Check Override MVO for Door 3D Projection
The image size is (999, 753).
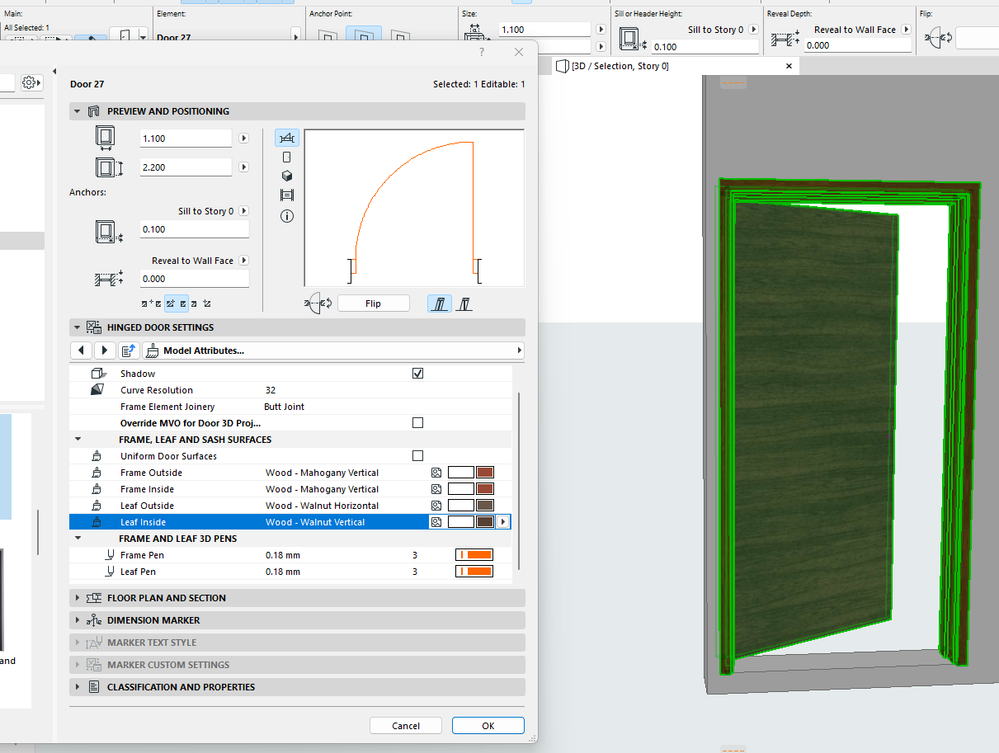(x=418, y=423)
